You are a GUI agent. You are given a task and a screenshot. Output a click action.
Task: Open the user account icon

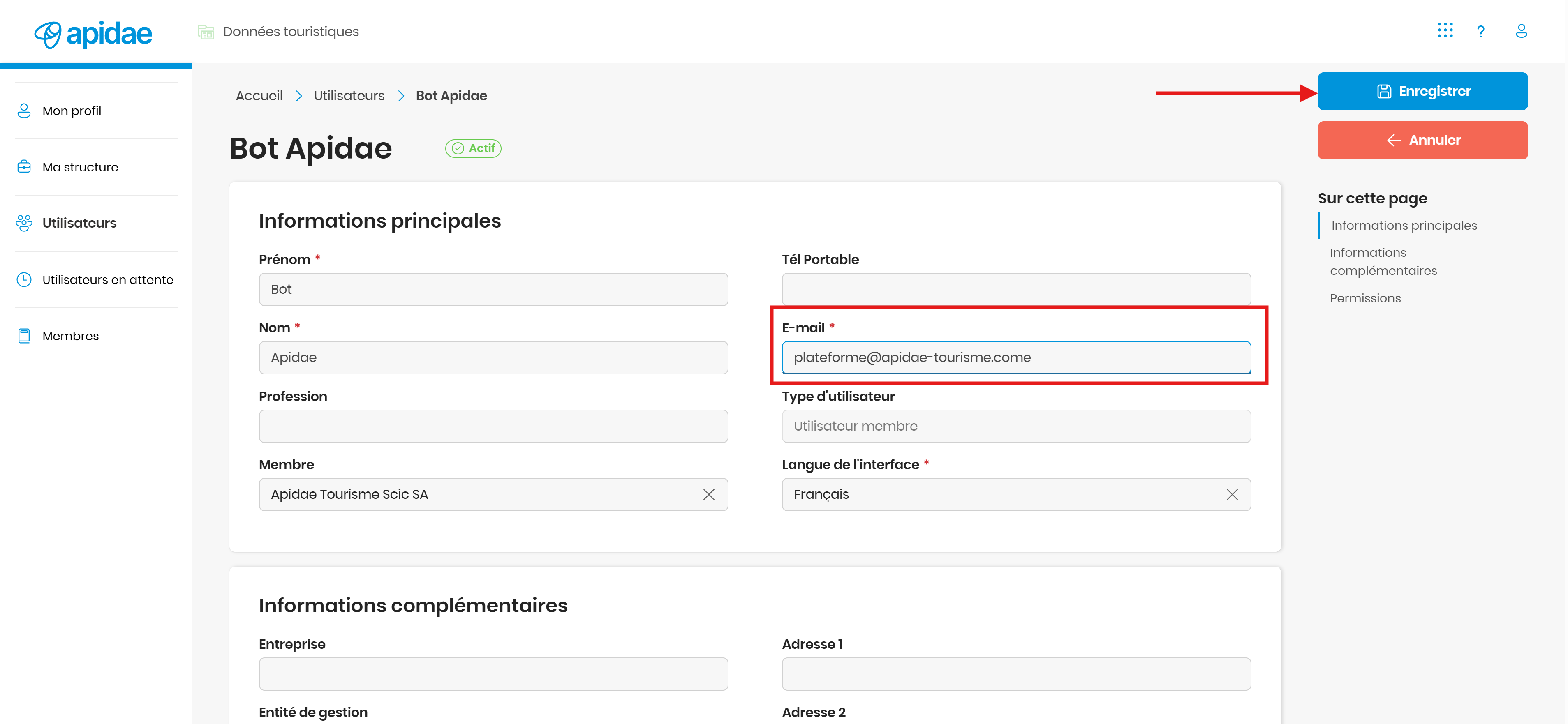click(x=1521, y=31)
